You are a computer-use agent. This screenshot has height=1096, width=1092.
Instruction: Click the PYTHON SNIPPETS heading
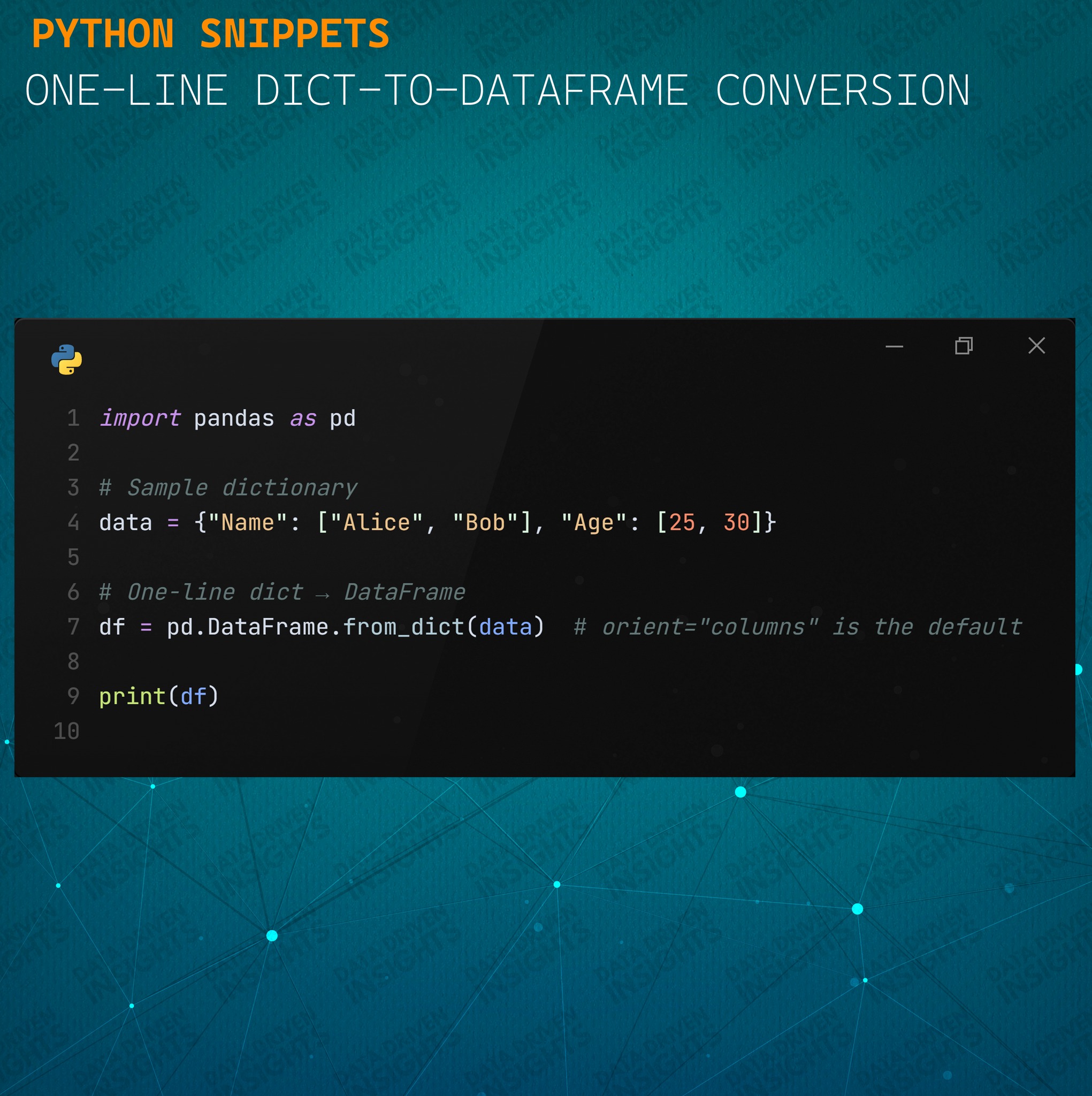(210, 34)
